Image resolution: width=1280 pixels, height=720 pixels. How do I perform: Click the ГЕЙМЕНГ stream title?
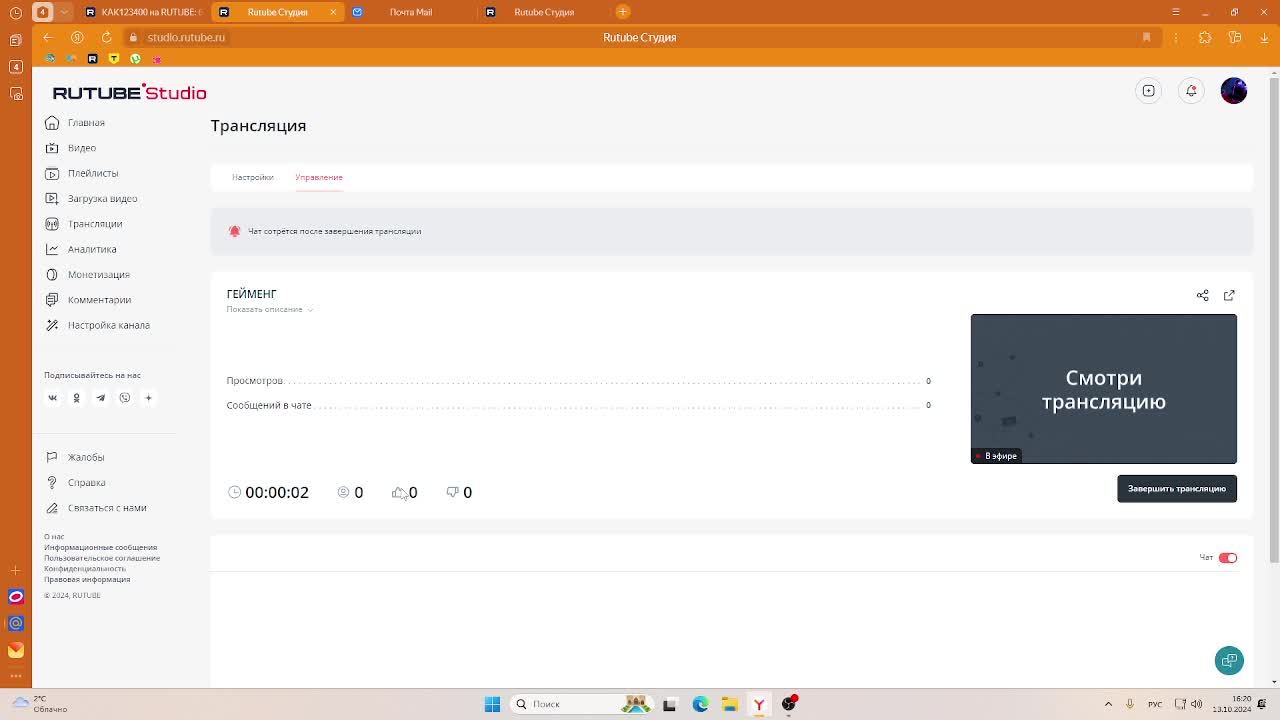click(x=251, y=294)
